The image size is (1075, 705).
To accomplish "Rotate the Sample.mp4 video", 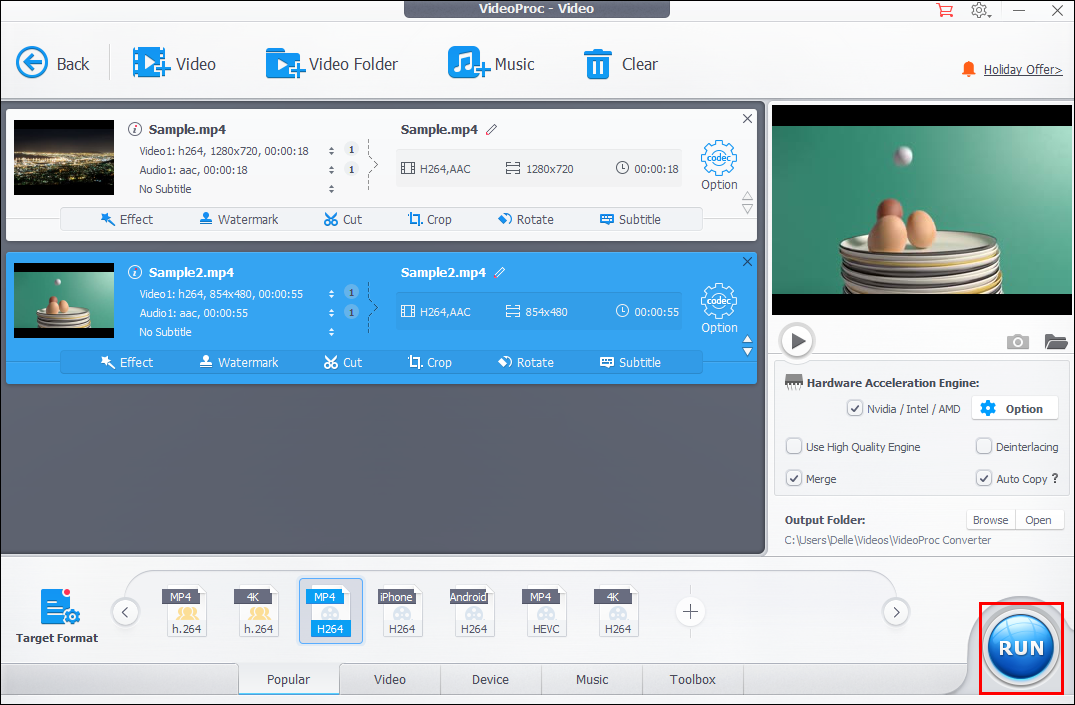I will pyautogui.click(x=526, y=219).
